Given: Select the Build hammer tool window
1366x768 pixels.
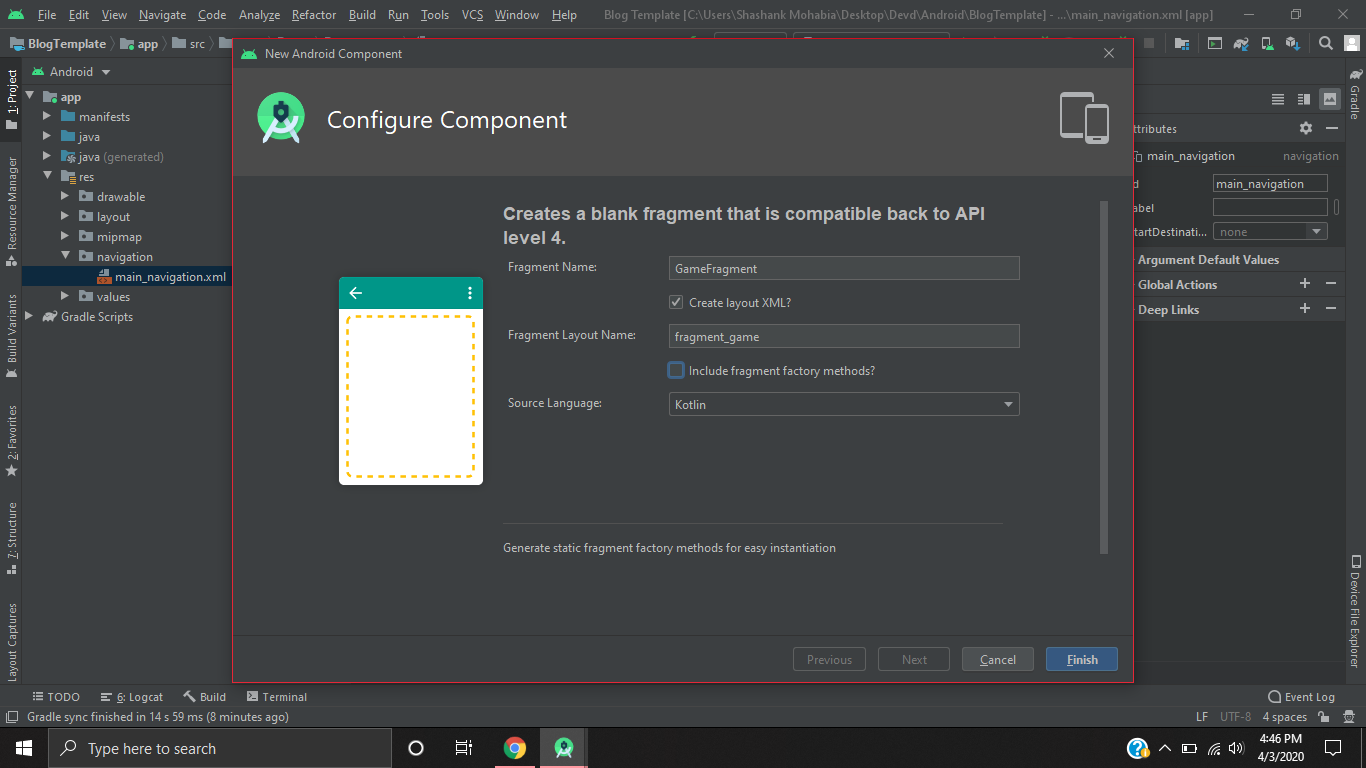Looking at the screenshot, I should [x=204, y=696].
